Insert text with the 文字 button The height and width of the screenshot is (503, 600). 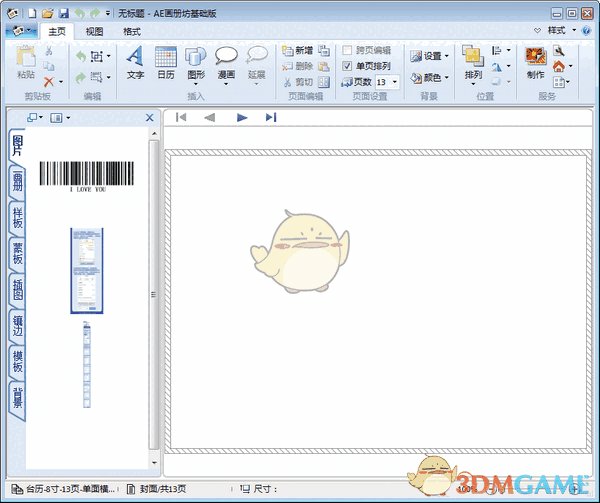point(135,63)
